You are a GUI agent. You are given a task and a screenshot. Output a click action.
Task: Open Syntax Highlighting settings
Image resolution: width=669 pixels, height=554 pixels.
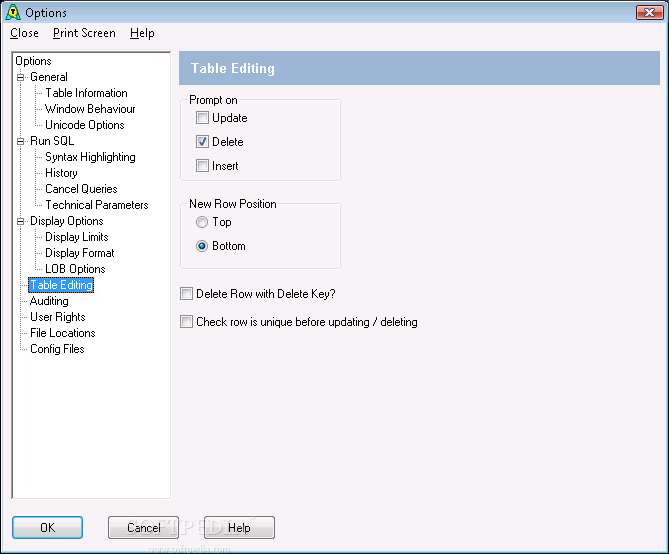90,157
